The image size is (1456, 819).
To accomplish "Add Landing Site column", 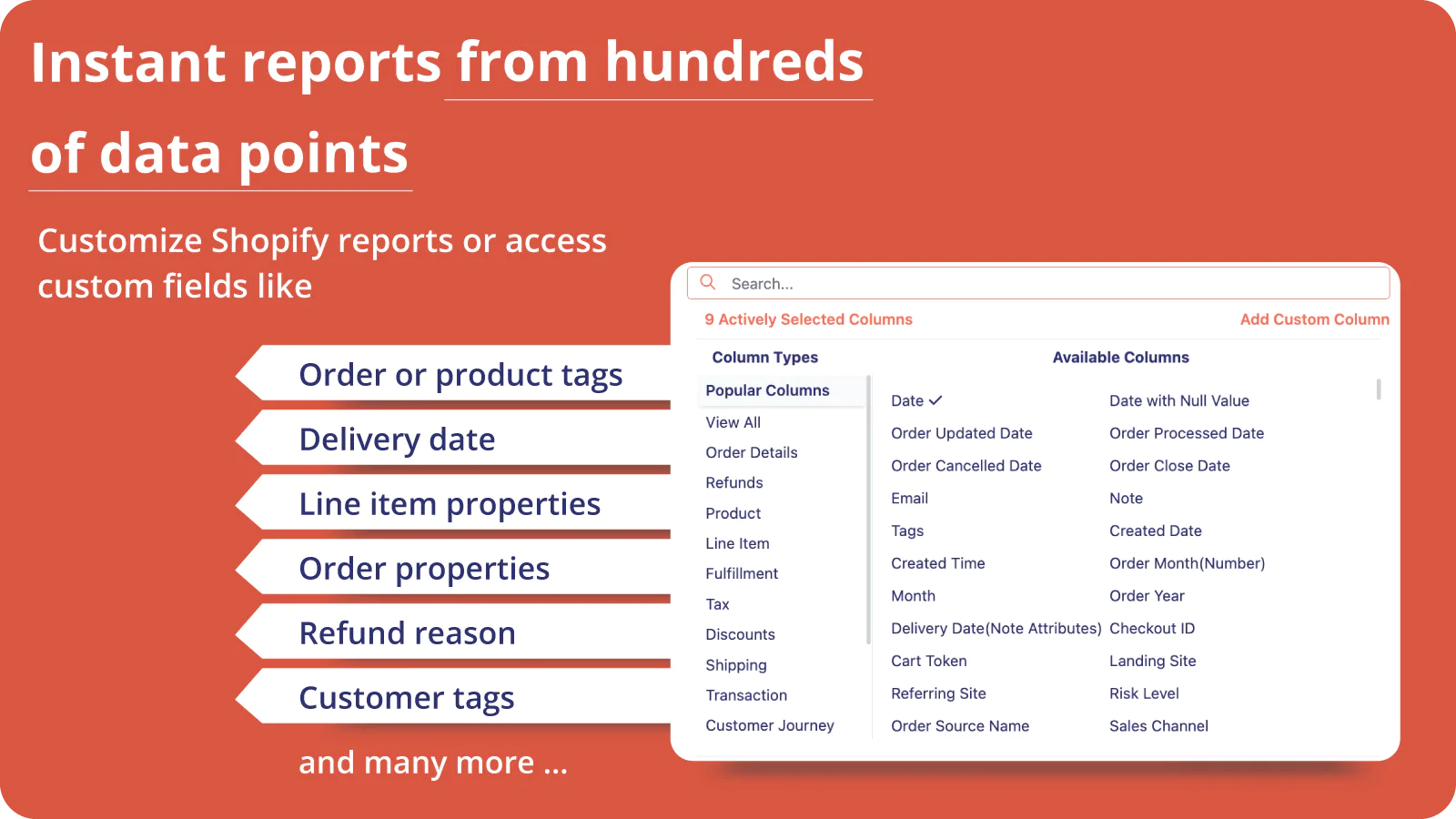I will tap(1153, 661).
